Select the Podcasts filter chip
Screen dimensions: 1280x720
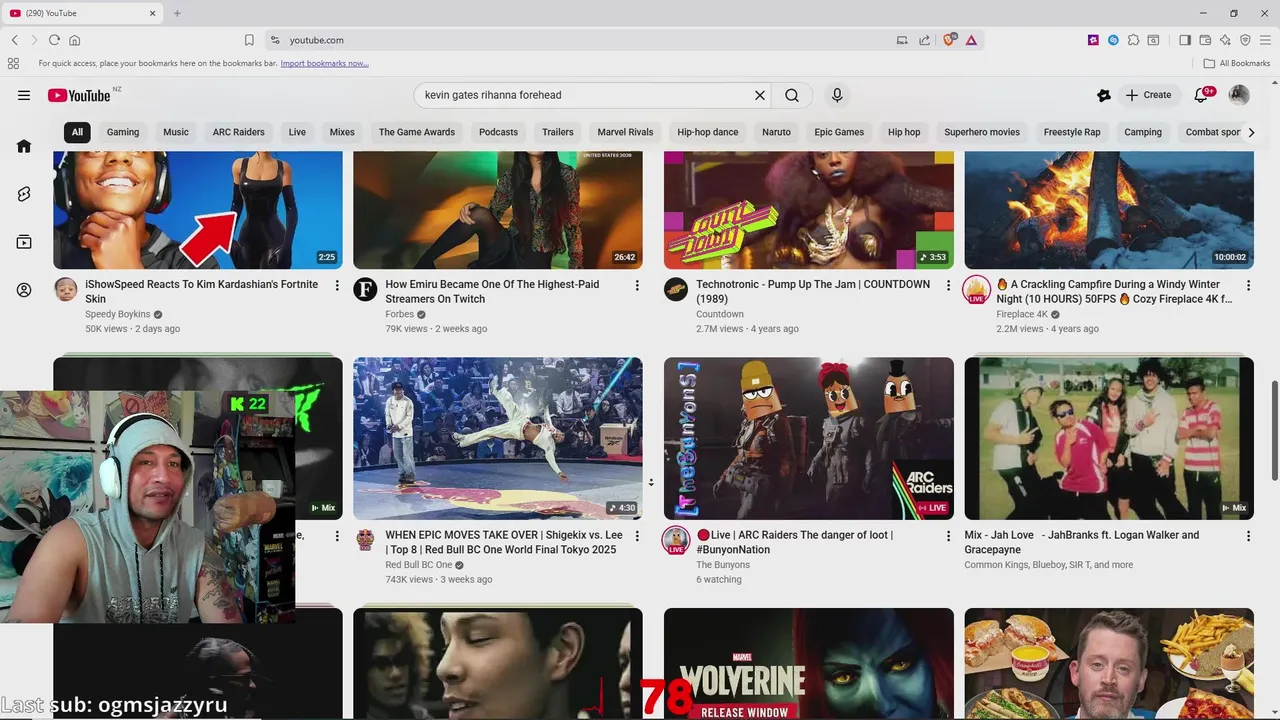(498, 132)
